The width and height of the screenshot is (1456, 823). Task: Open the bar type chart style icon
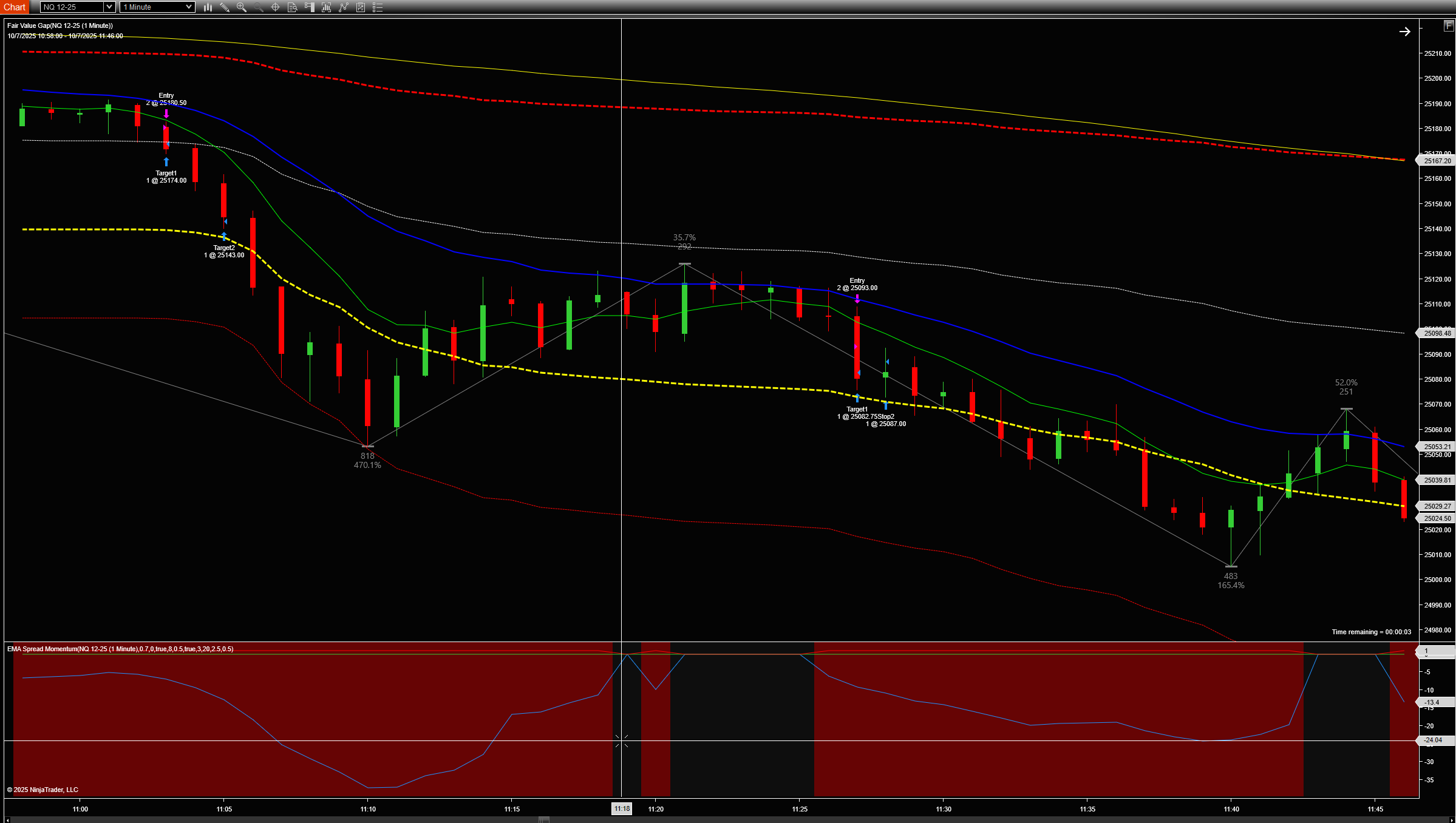[208, 7]
